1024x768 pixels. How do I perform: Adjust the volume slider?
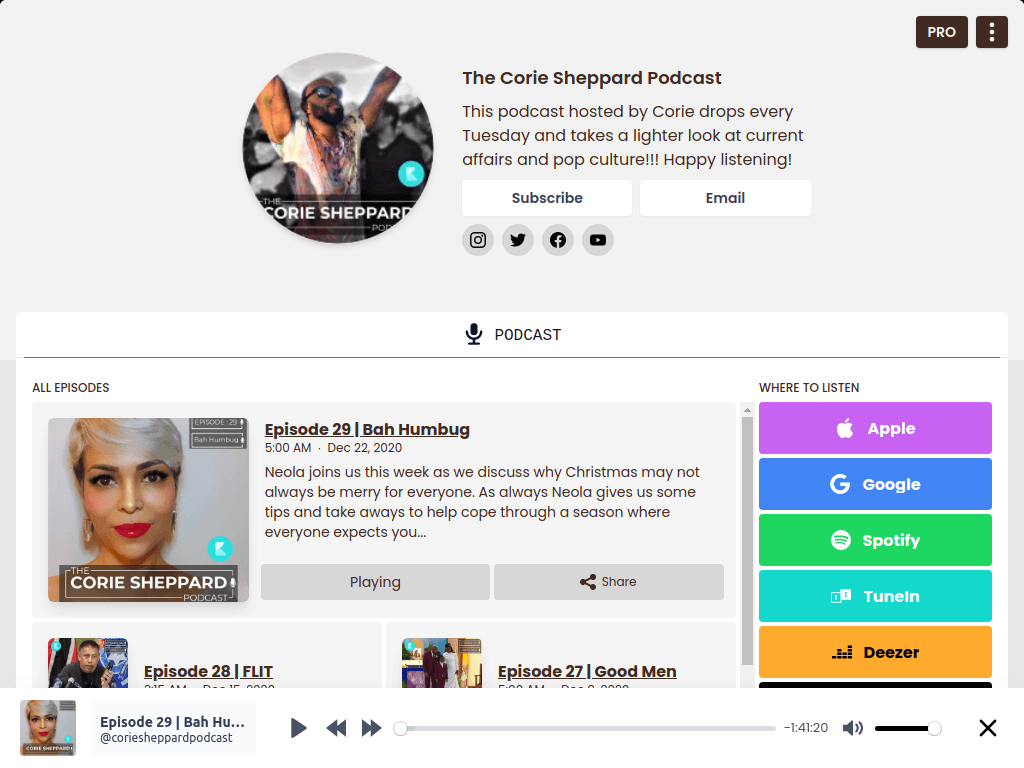point(907,728)
